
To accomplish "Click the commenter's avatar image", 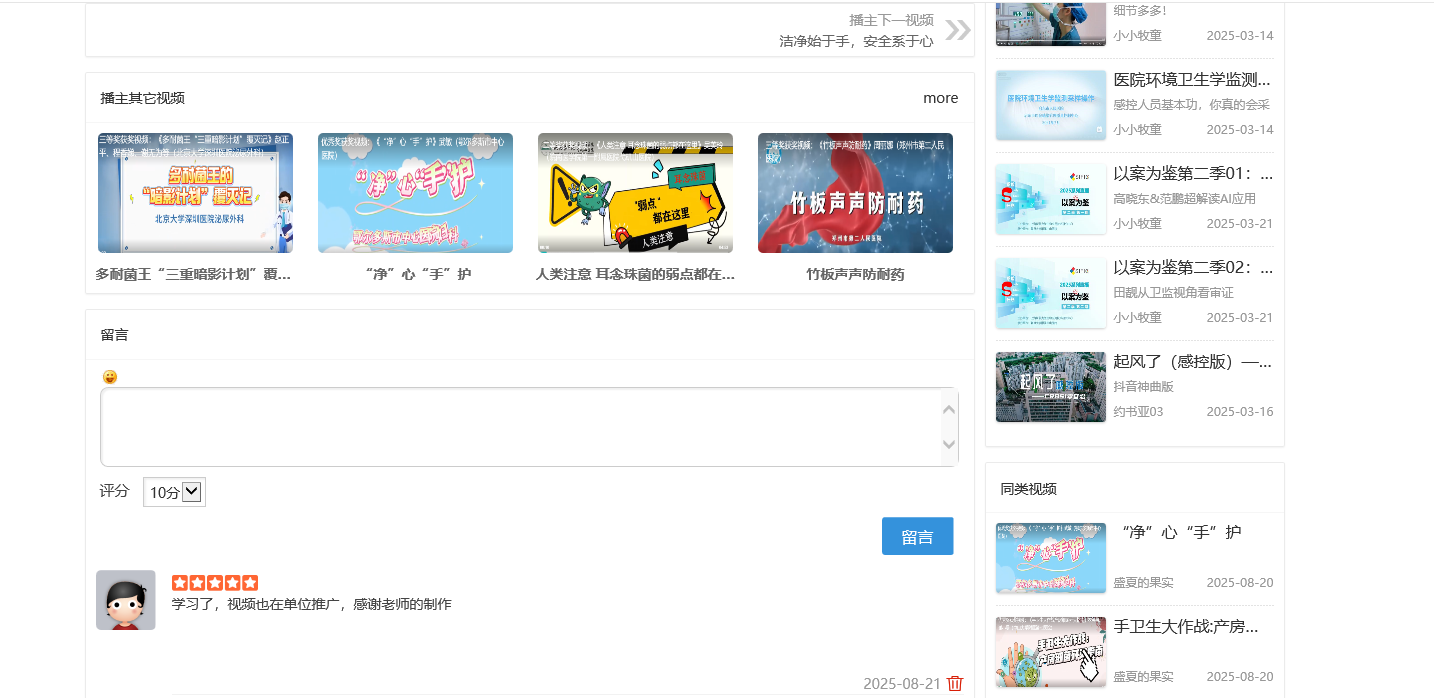I will point(126,600).
